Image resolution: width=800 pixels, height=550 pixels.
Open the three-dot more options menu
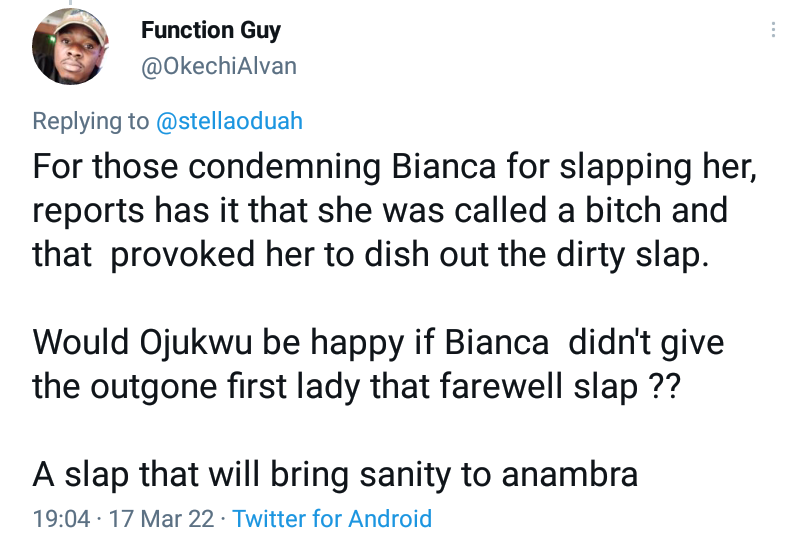click(x=773, y=30)
